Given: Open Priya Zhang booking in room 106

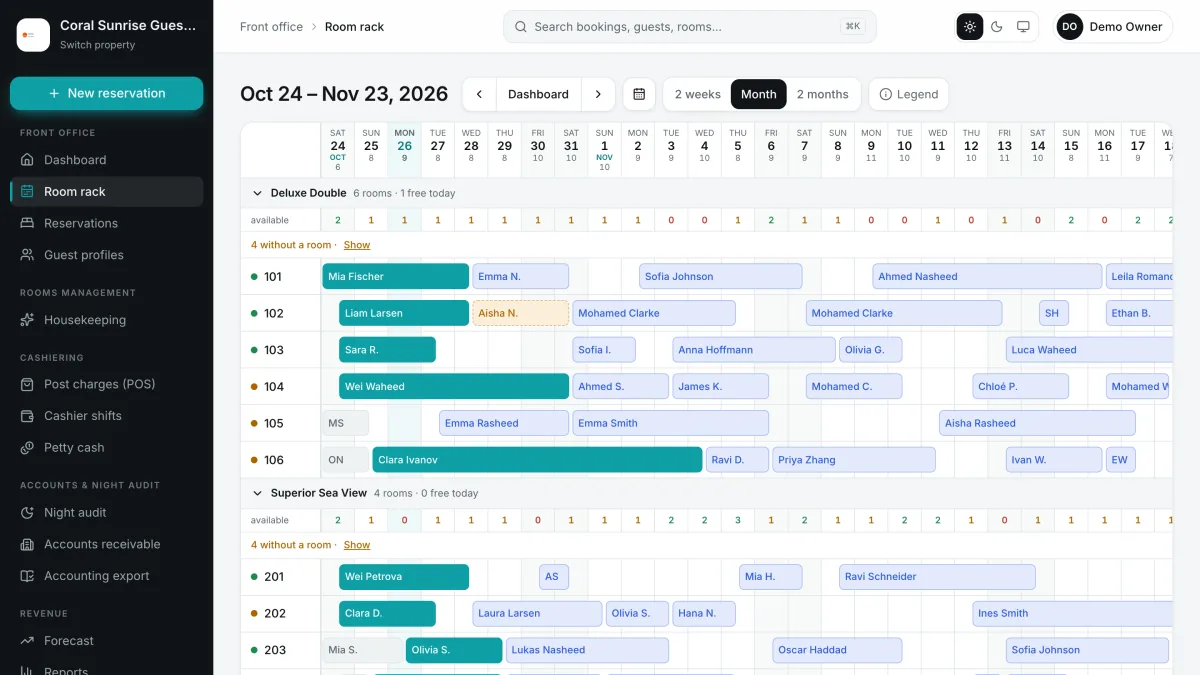Looking at the screenshot, I should [854, 460].
